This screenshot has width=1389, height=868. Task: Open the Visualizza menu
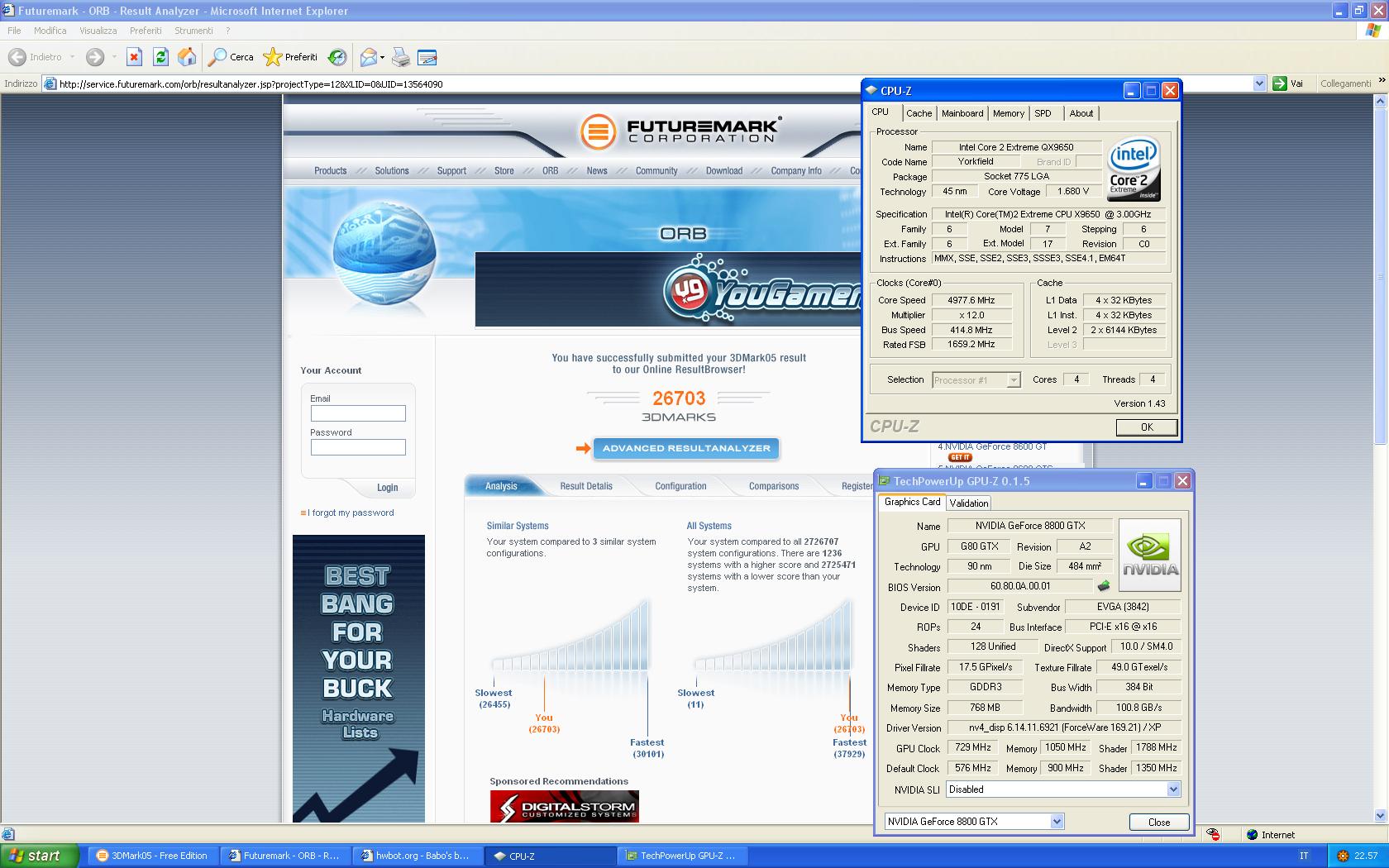98,31
